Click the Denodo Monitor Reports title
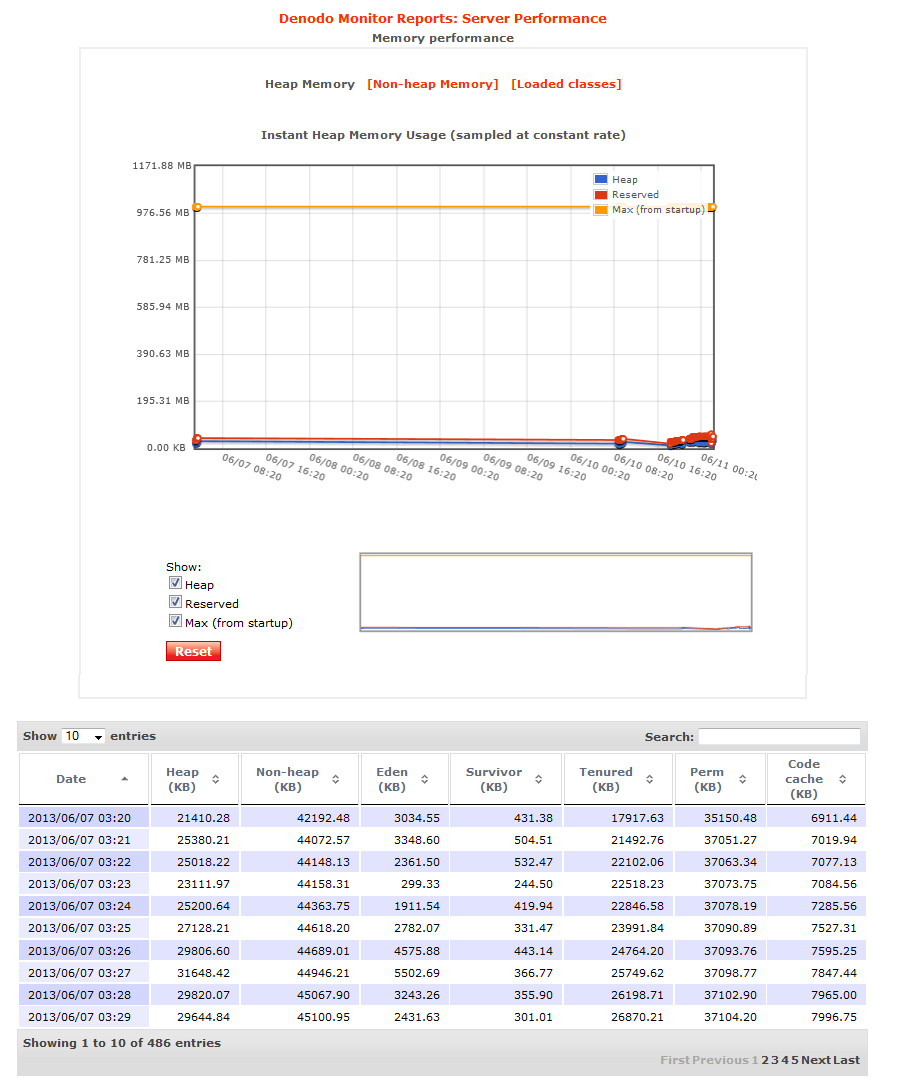917x1089 pixels. [443, 19]
